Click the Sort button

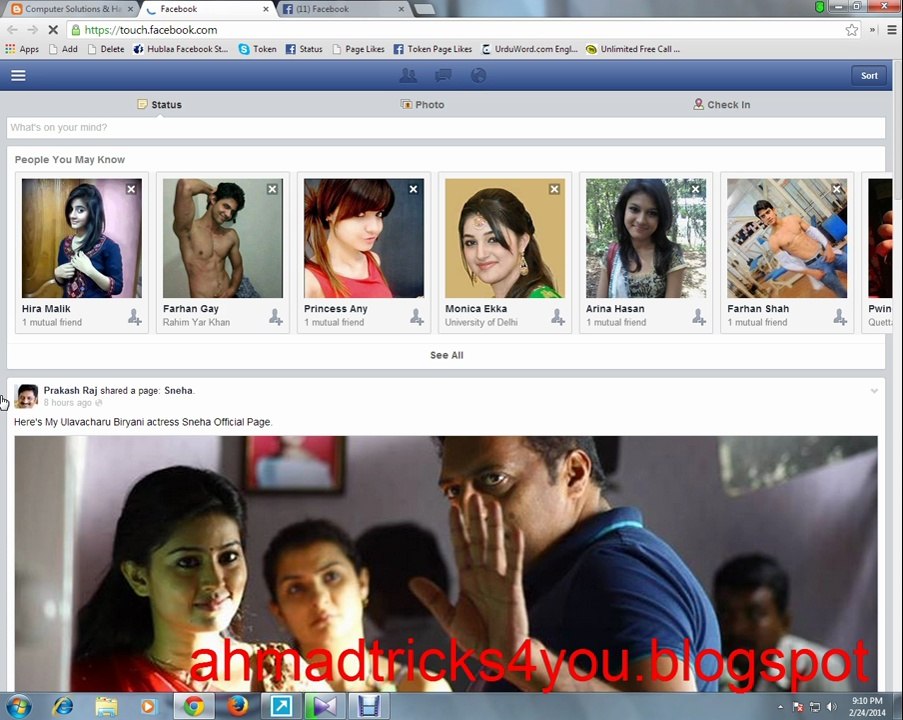[x=868, y=75]
